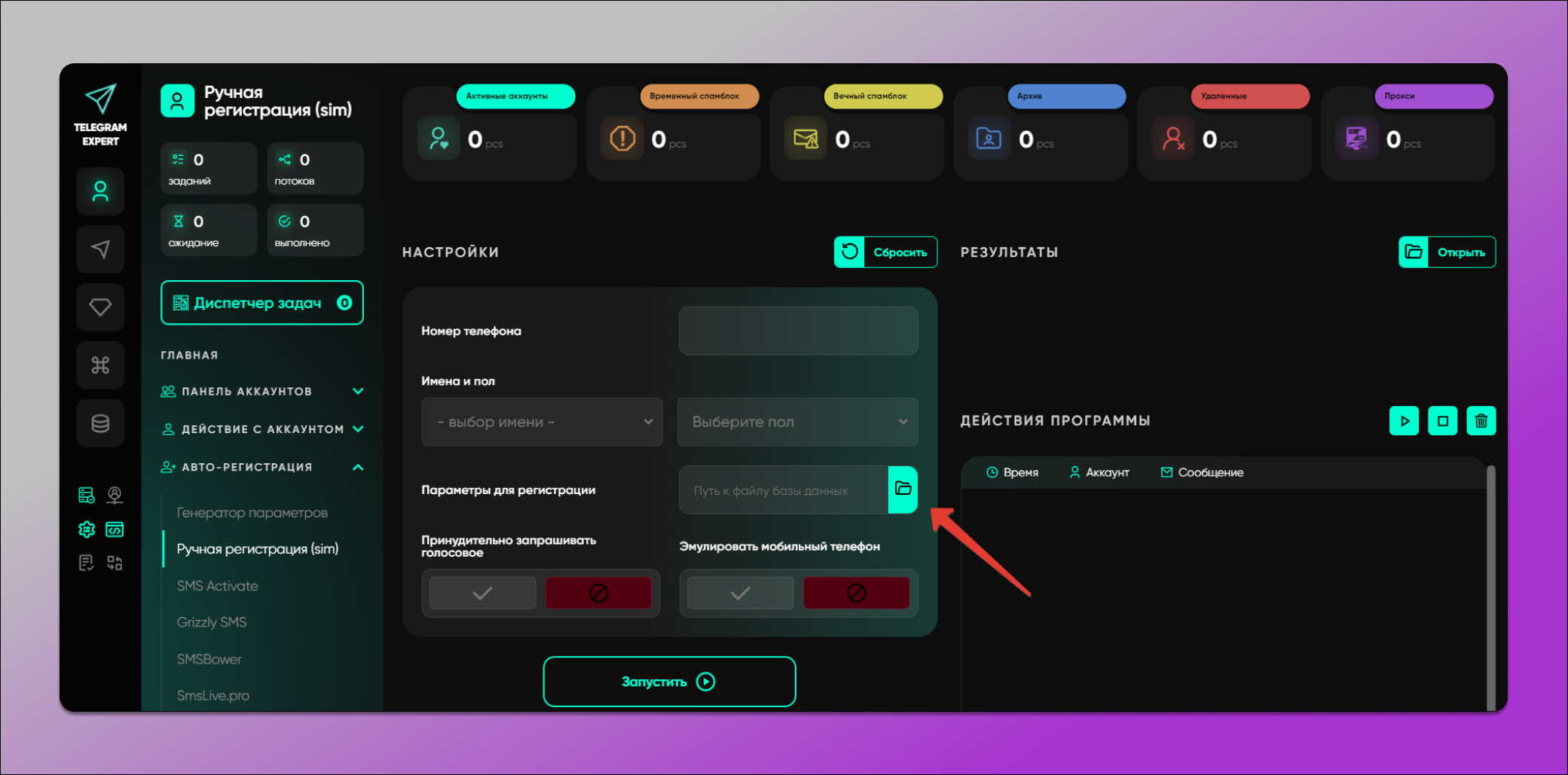Screen dimensions: 1568x775
Task: Stop program actions with square icon
Action: coord(1442,421)
